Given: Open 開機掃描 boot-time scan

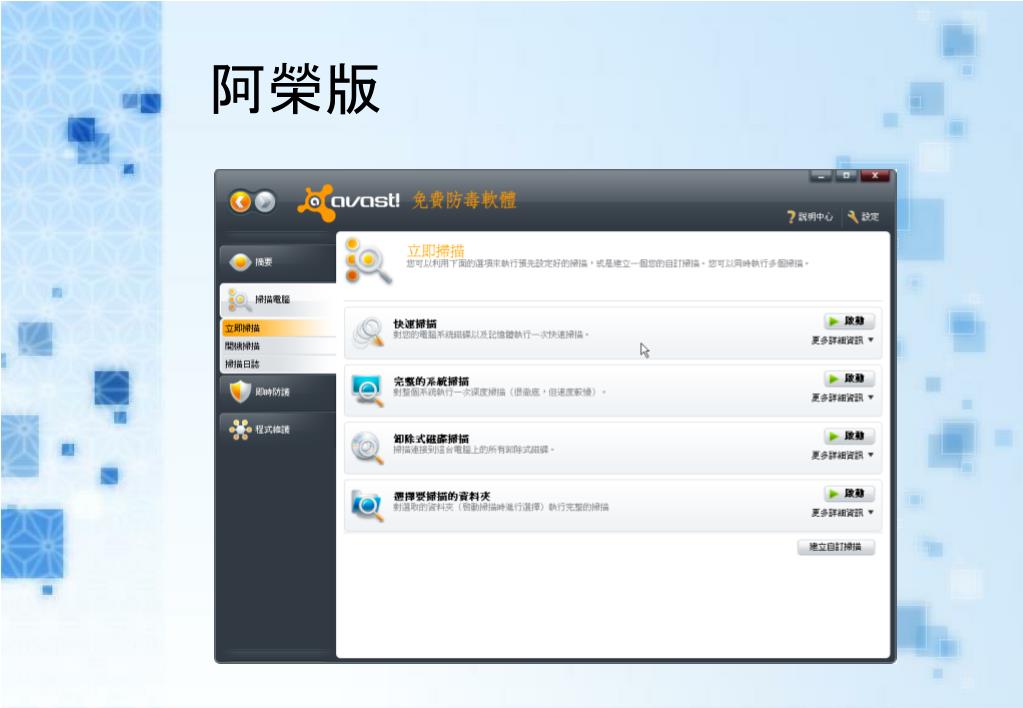Looking at the screenshot, I should (x=279, y=346).
